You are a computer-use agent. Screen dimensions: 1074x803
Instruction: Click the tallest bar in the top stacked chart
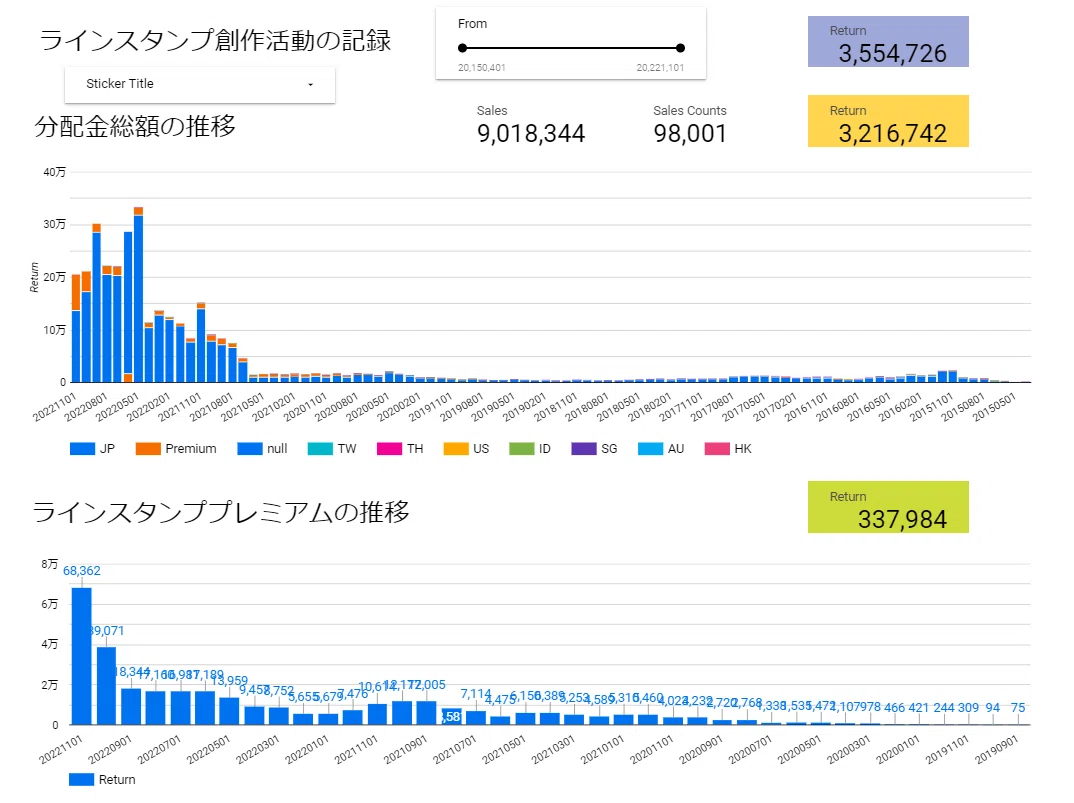[x=138, y=295]
